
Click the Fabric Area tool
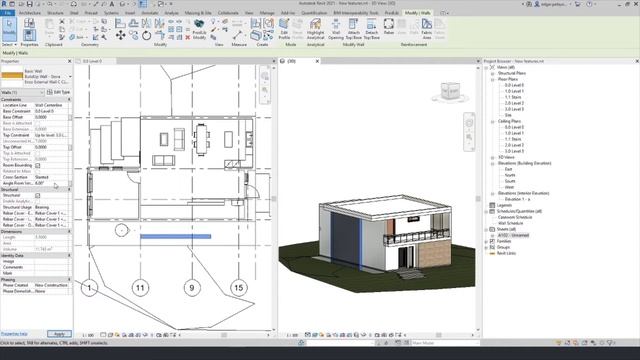pos(427,29)
